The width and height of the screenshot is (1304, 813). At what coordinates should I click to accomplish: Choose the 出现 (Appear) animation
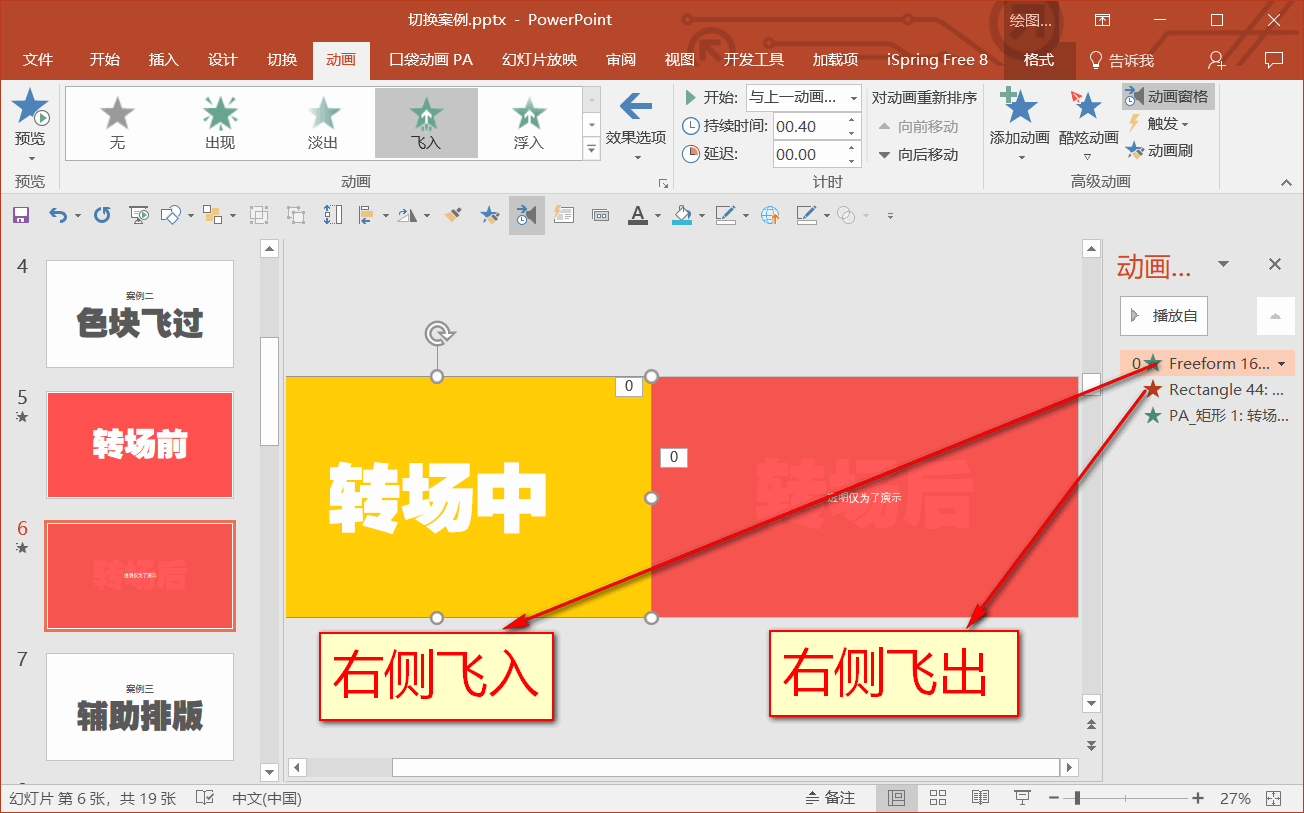[x=220, y=123]
